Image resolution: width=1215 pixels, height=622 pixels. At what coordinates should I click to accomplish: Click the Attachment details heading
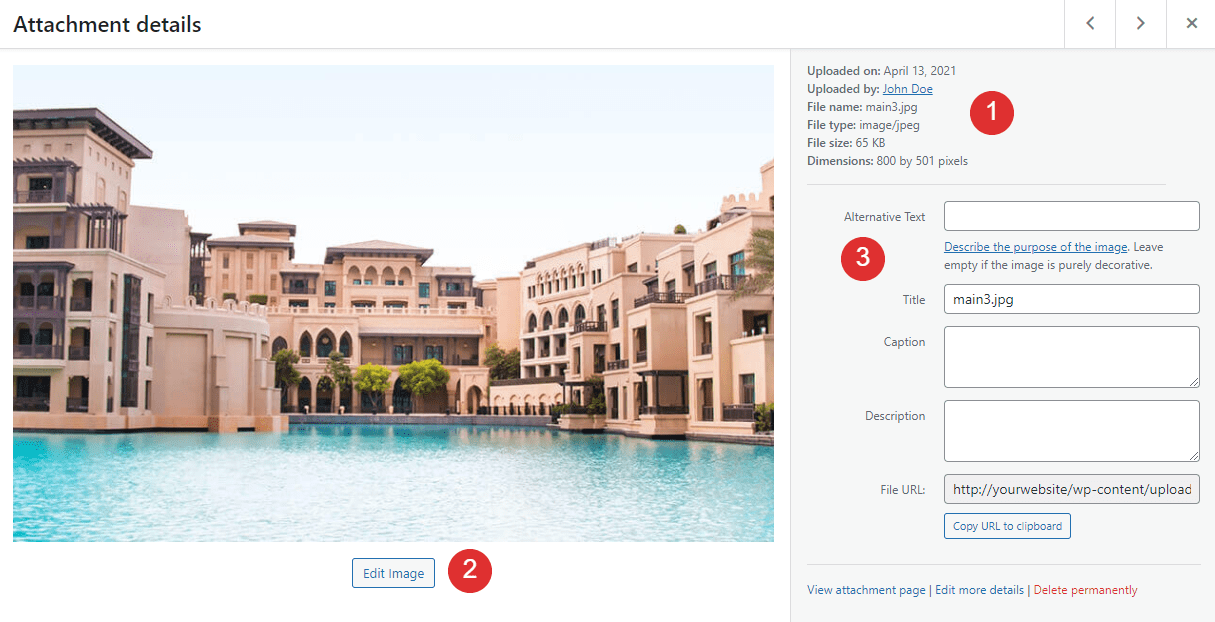coord(107,24)
